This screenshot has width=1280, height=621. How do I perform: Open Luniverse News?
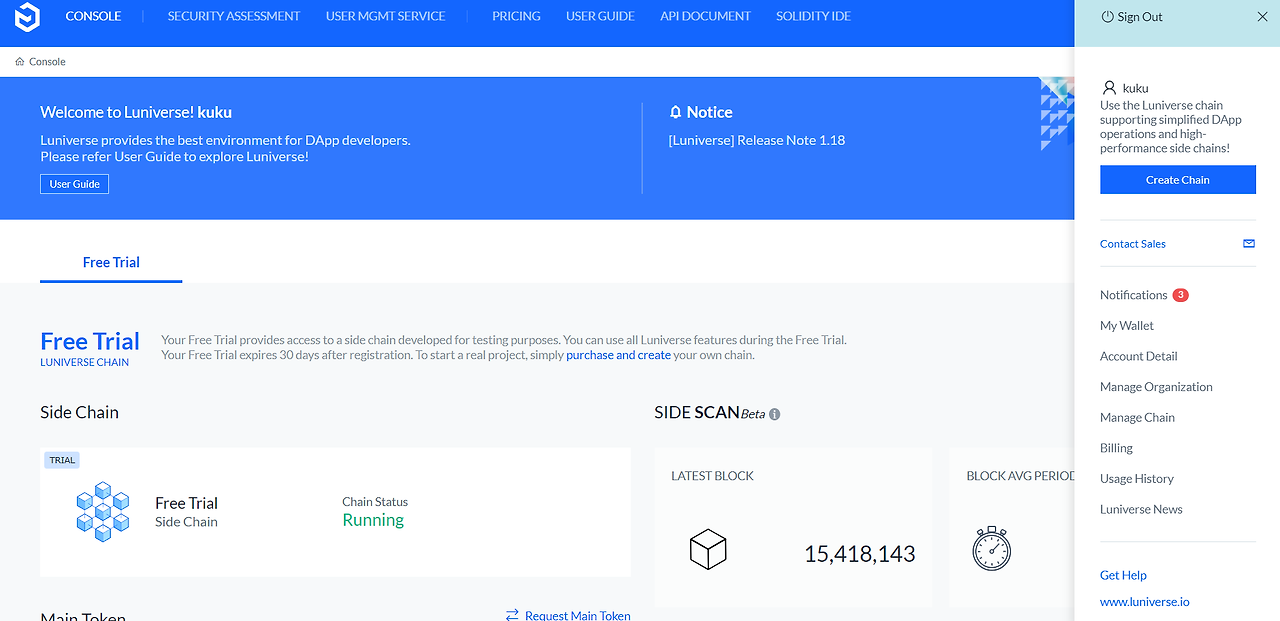[x=1141, y=509]
